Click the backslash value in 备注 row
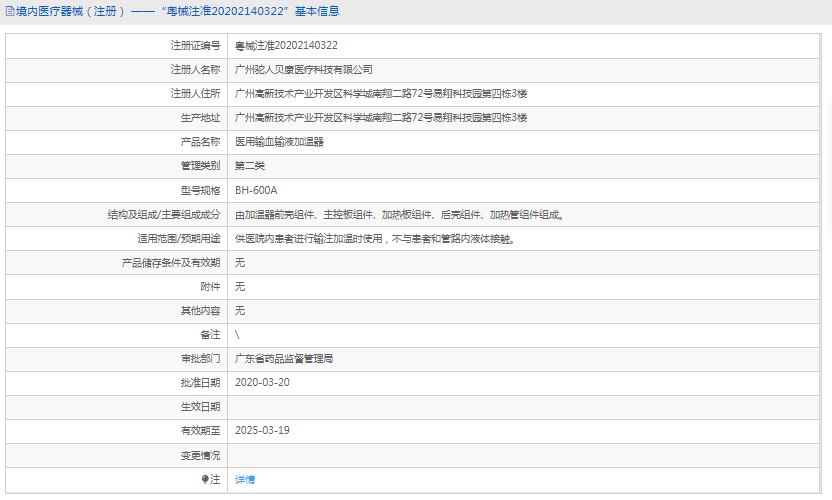Screen dimensions: 832x500 pos(237,334)
